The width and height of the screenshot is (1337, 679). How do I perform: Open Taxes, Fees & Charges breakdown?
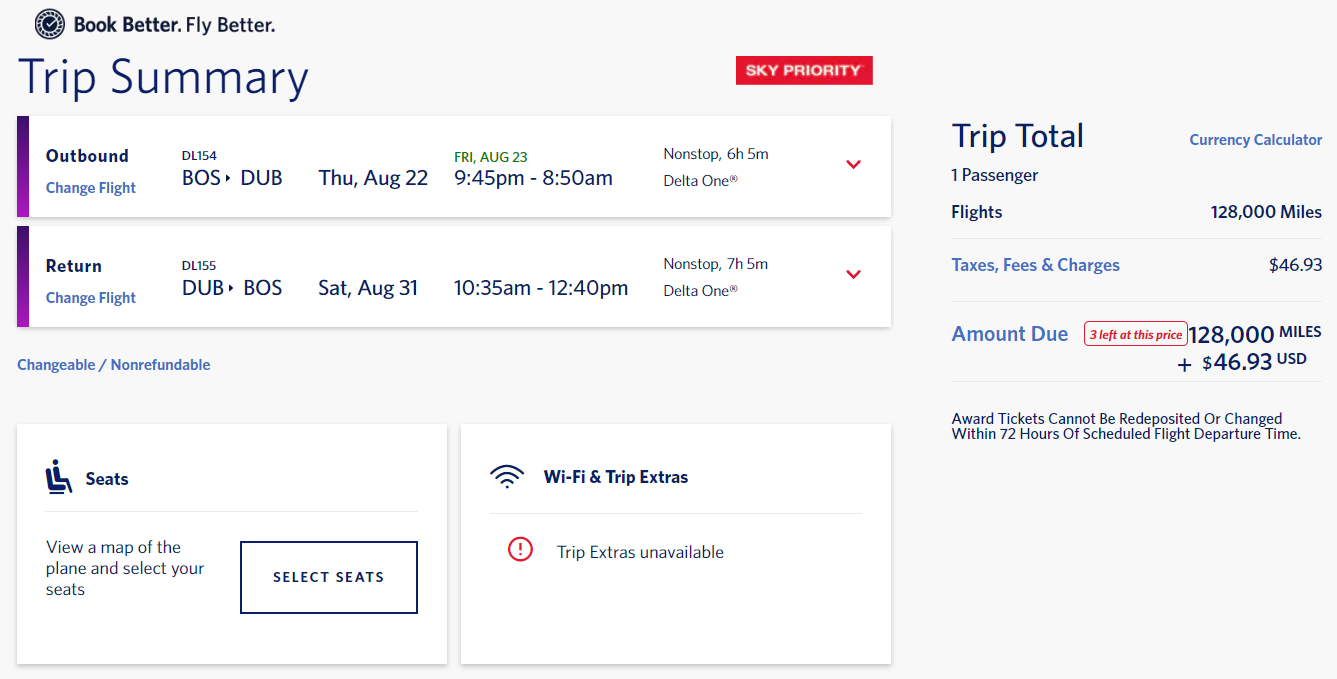pyautogui.click(x=1035, y=265)
